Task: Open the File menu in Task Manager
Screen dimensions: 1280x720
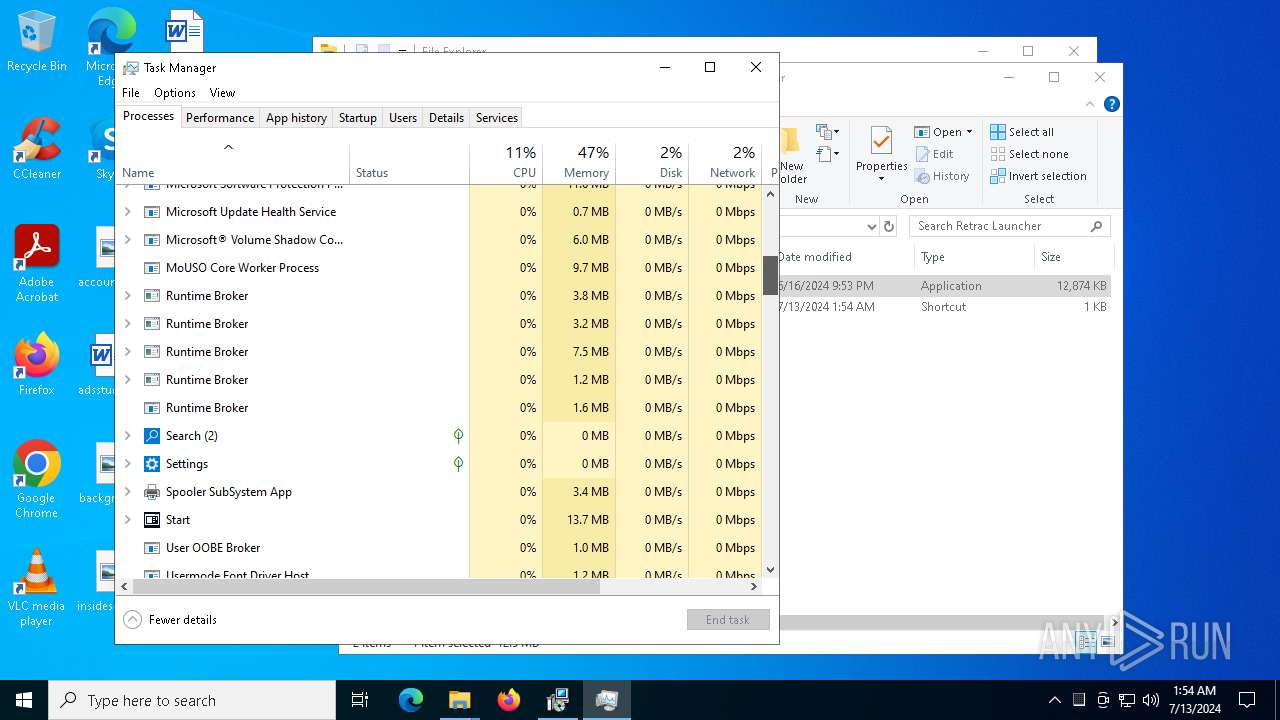Action: point(131,93)
